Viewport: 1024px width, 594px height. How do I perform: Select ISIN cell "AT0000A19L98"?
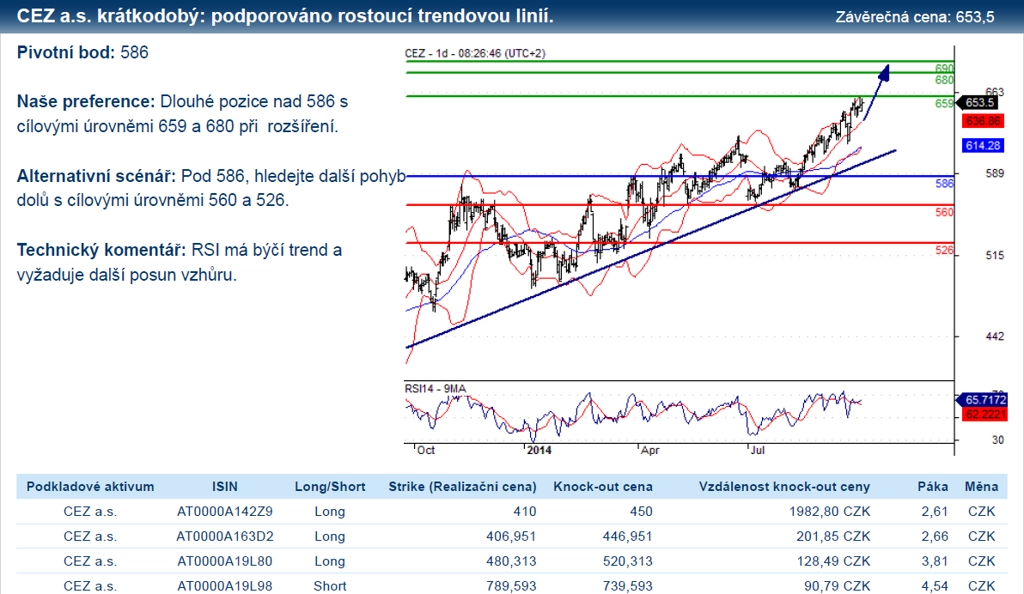[x=225, y=586]
